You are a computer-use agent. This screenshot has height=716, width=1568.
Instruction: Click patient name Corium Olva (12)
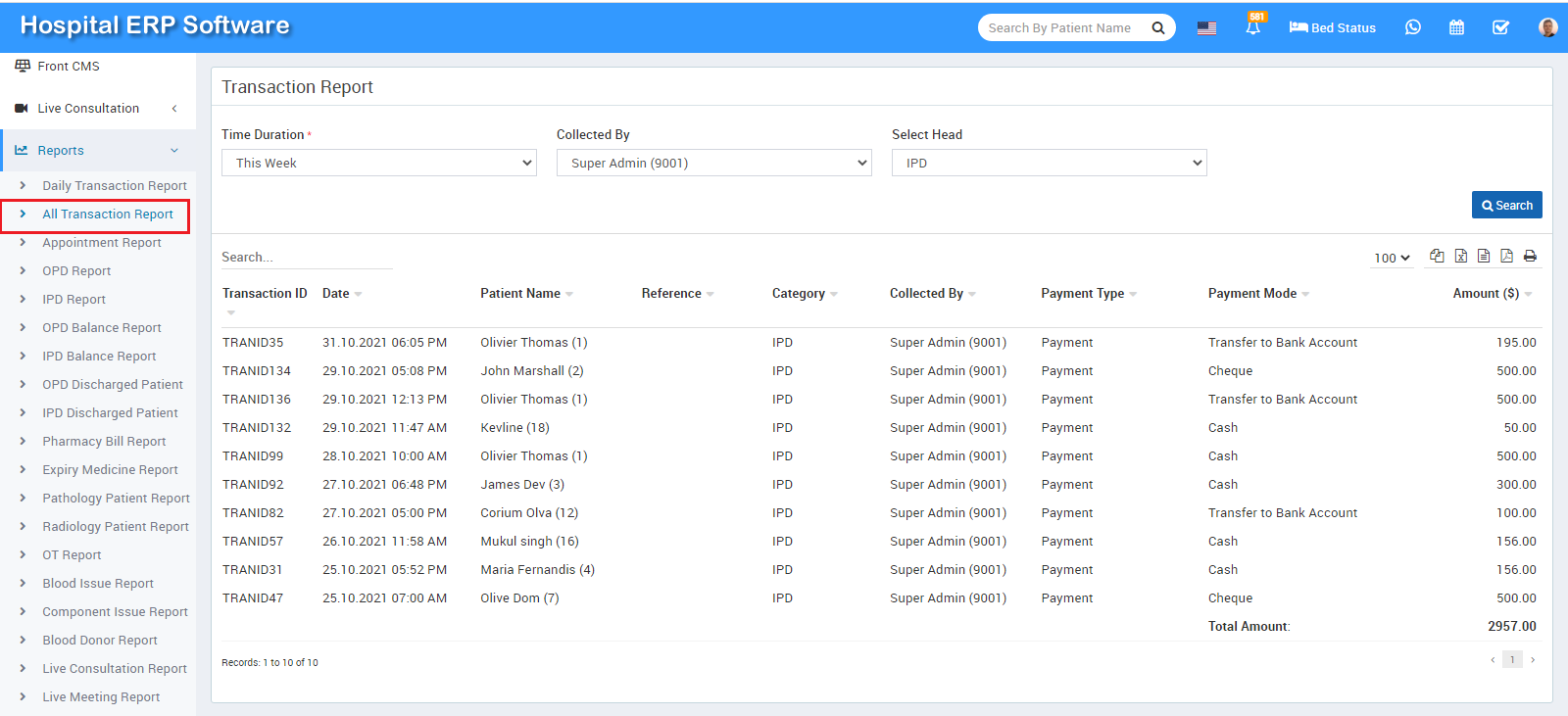pos(529,512)
